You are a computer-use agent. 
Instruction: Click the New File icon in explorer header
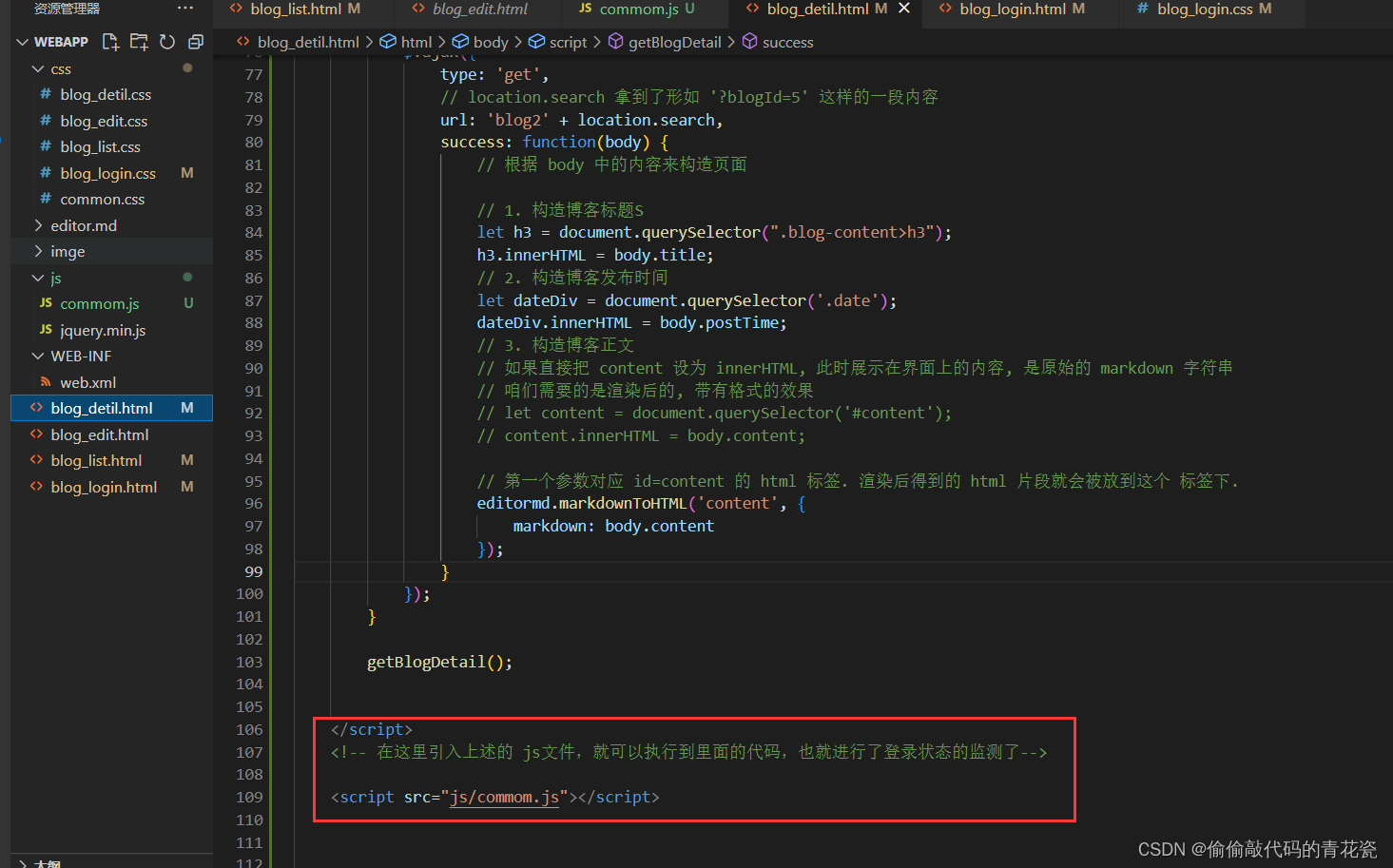point(111,42)
